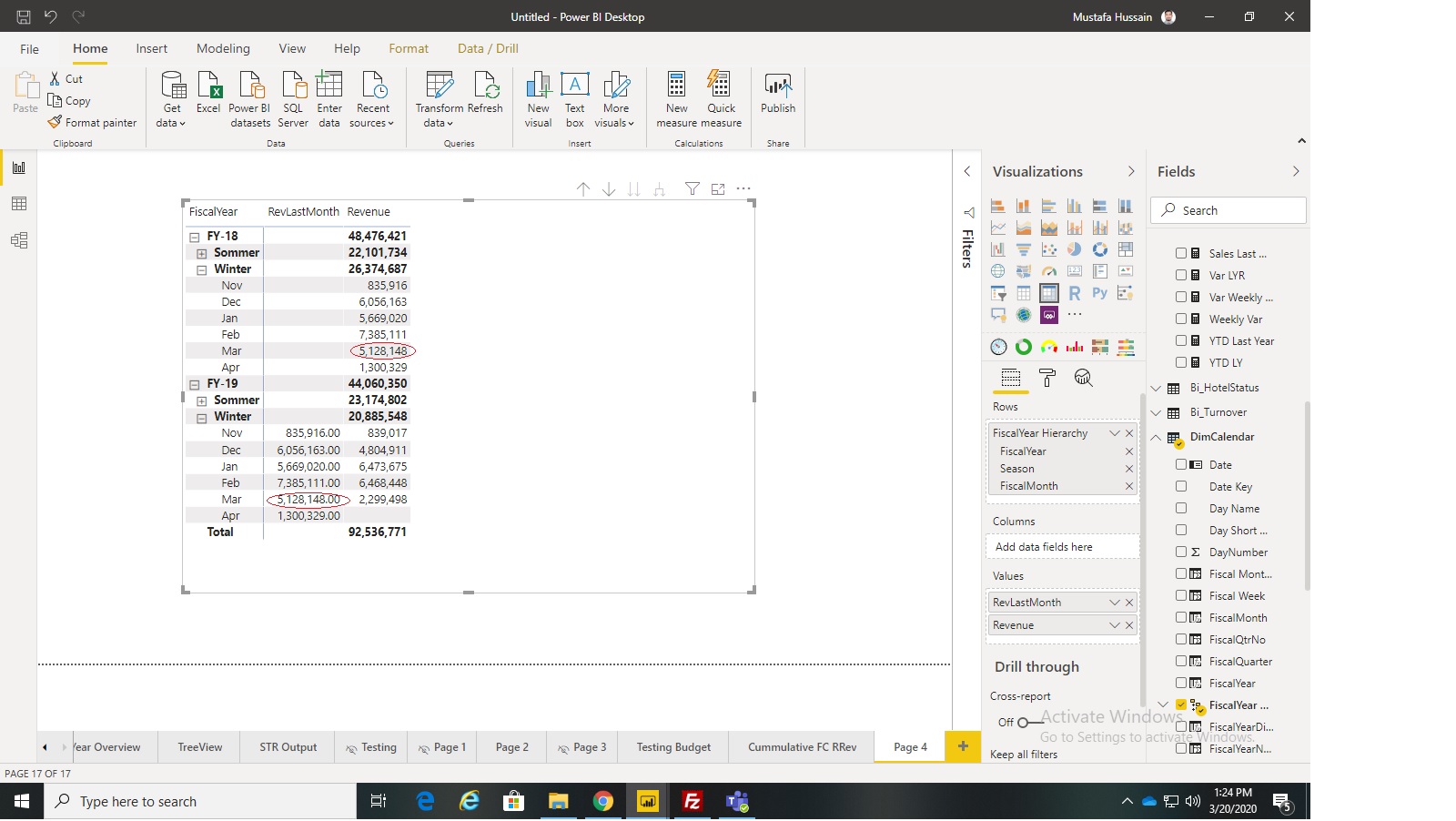Click the SQL Server source icon

(293, 99)
